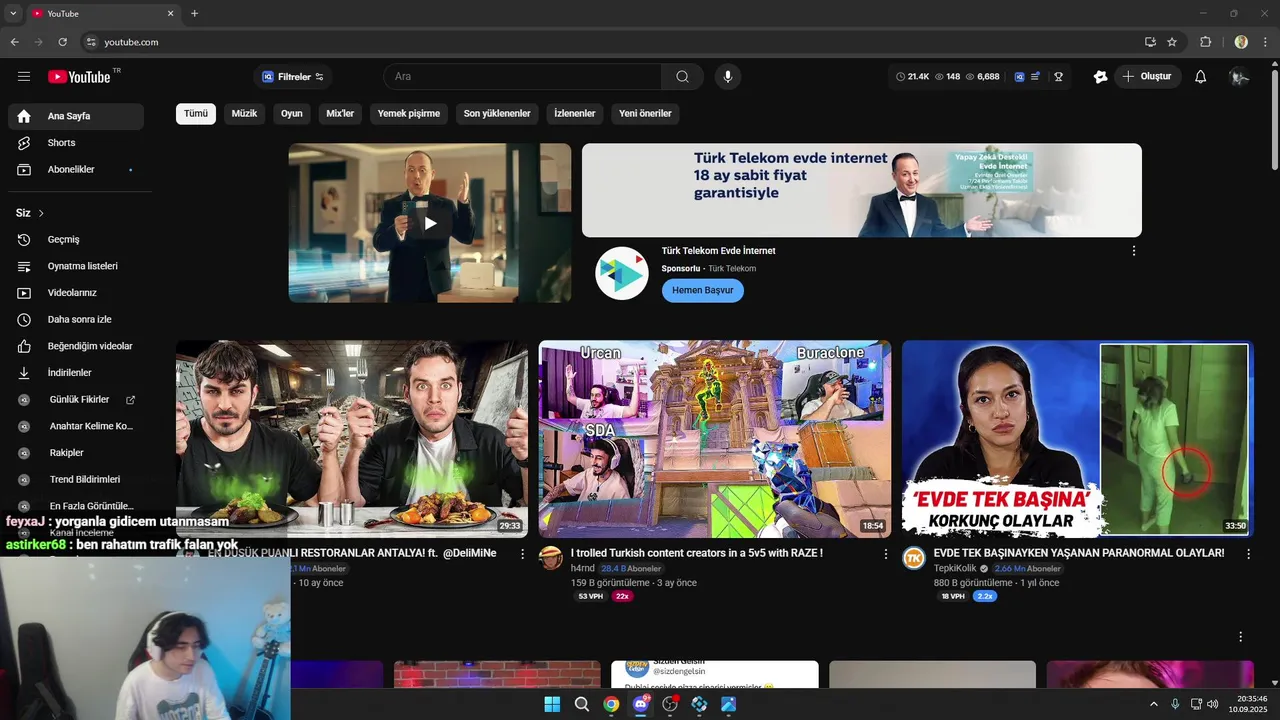Open Windows Start menu
This screenshot has height=720, width=1280.
pyautogui.click(x=552, y=704)
